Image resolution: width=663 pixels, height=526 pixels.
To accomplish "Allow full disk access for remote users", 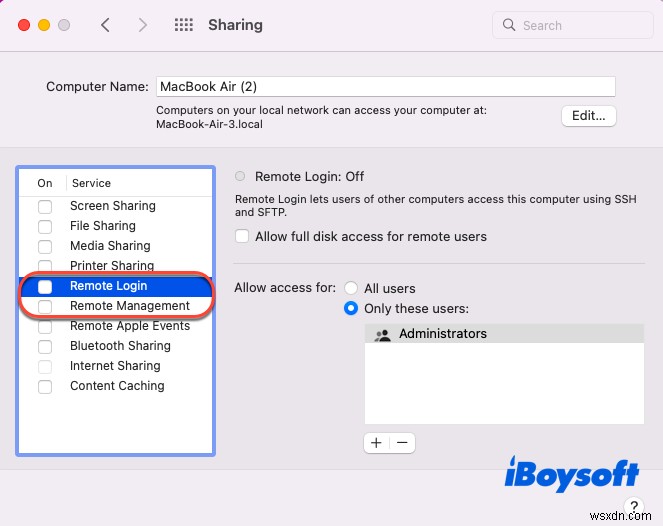I will click(242, 236).
